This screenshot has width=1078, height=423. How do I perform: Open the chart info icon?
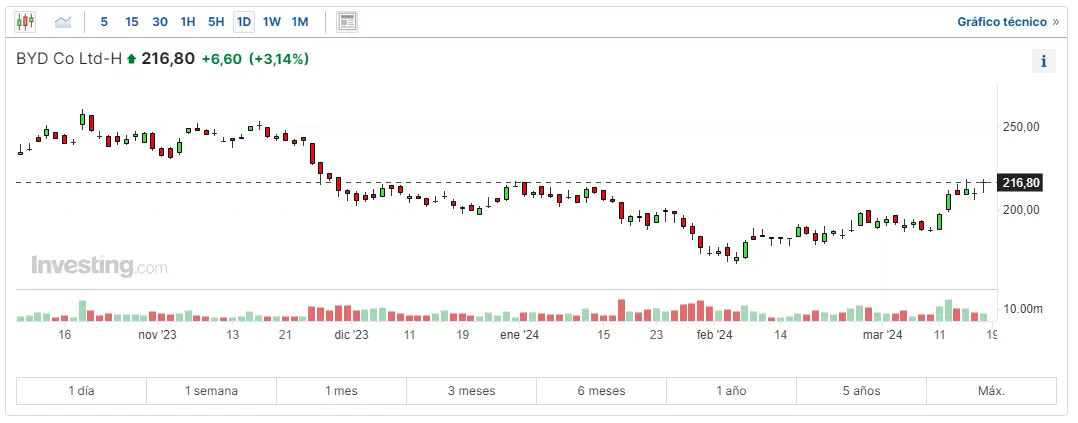tap(1043, 62)
